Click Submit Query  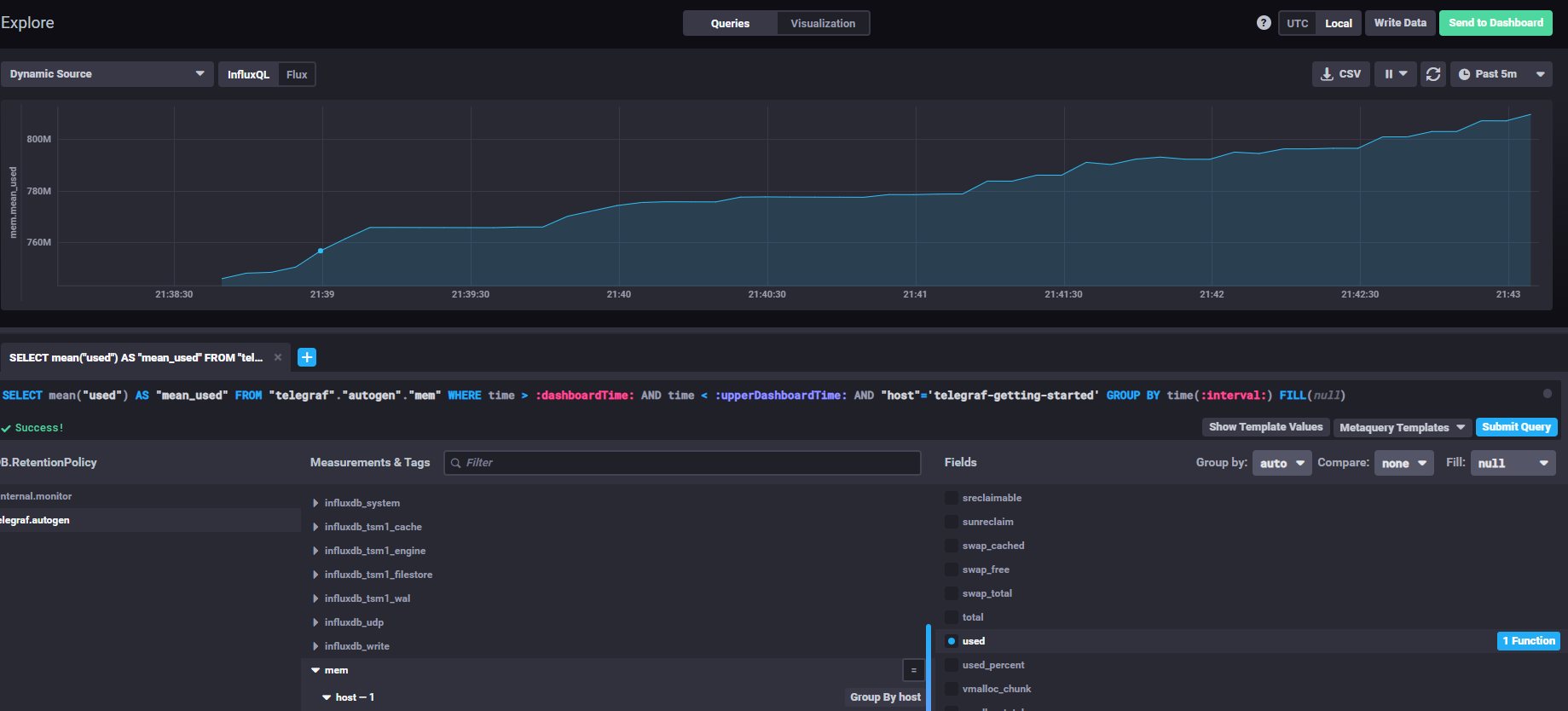point(1516,427)
